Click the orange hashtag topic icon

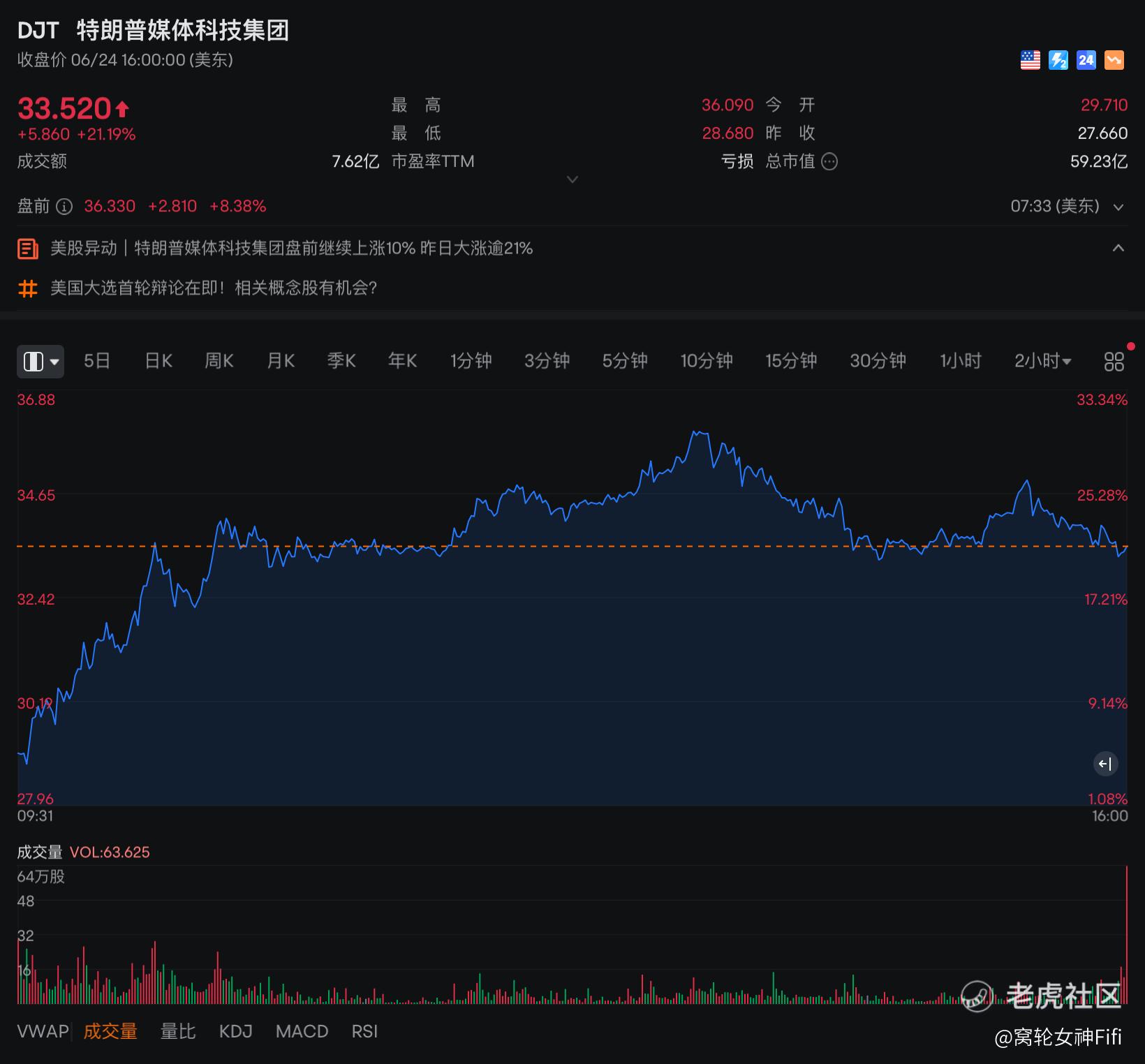click(x=28, y=288)
